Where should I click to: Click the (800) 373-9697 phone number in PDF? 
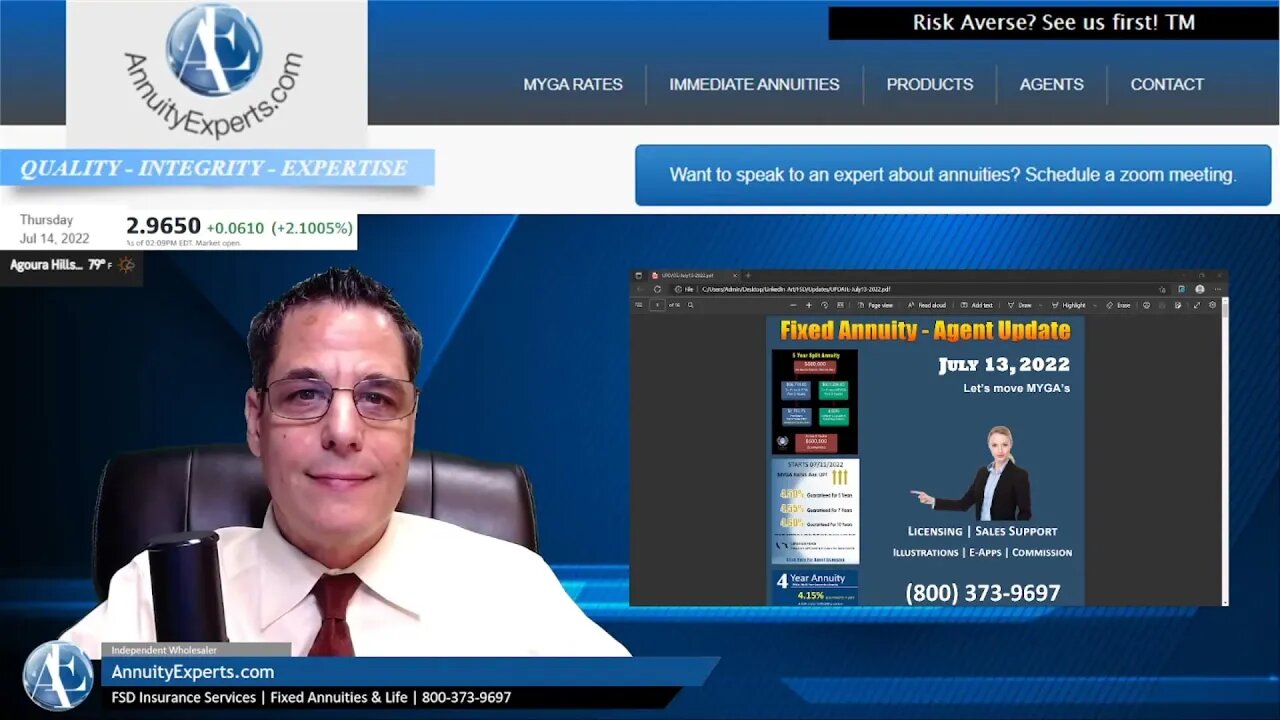983,593
